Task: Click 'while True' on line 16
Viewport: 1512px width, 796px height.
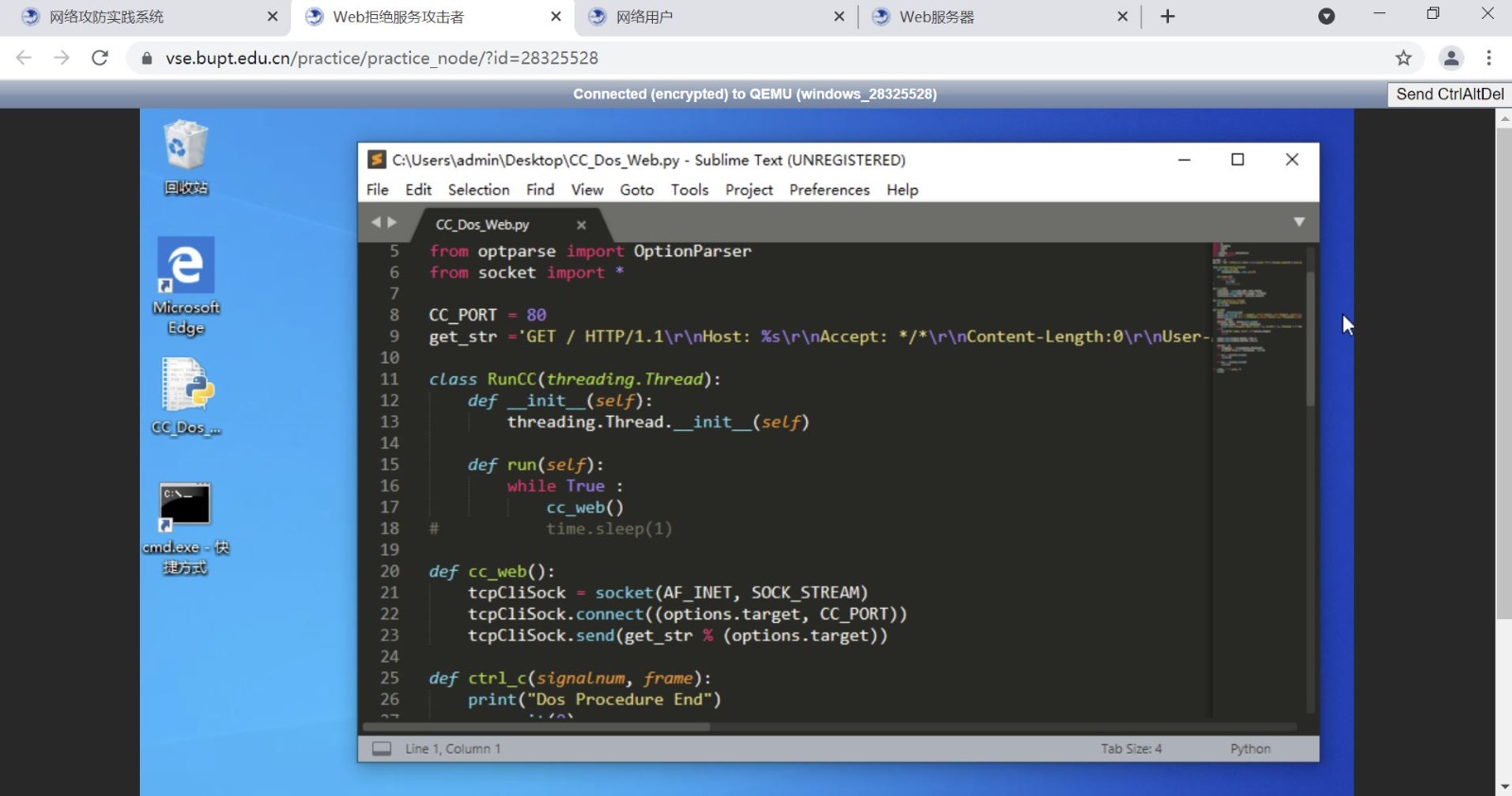Action: [556, 486]
